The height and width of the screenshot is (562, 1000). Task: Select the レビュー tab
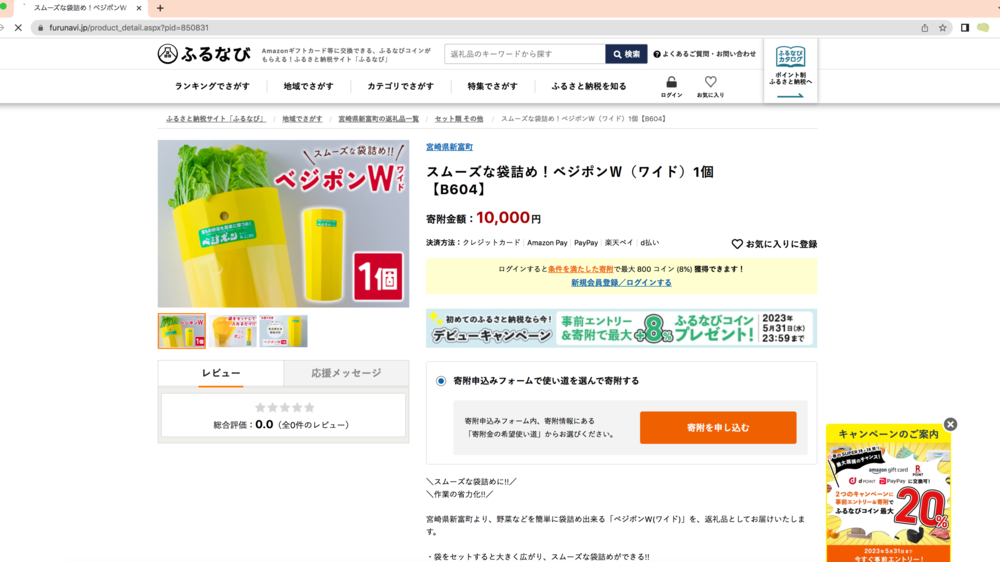click(x=220, y=373)
